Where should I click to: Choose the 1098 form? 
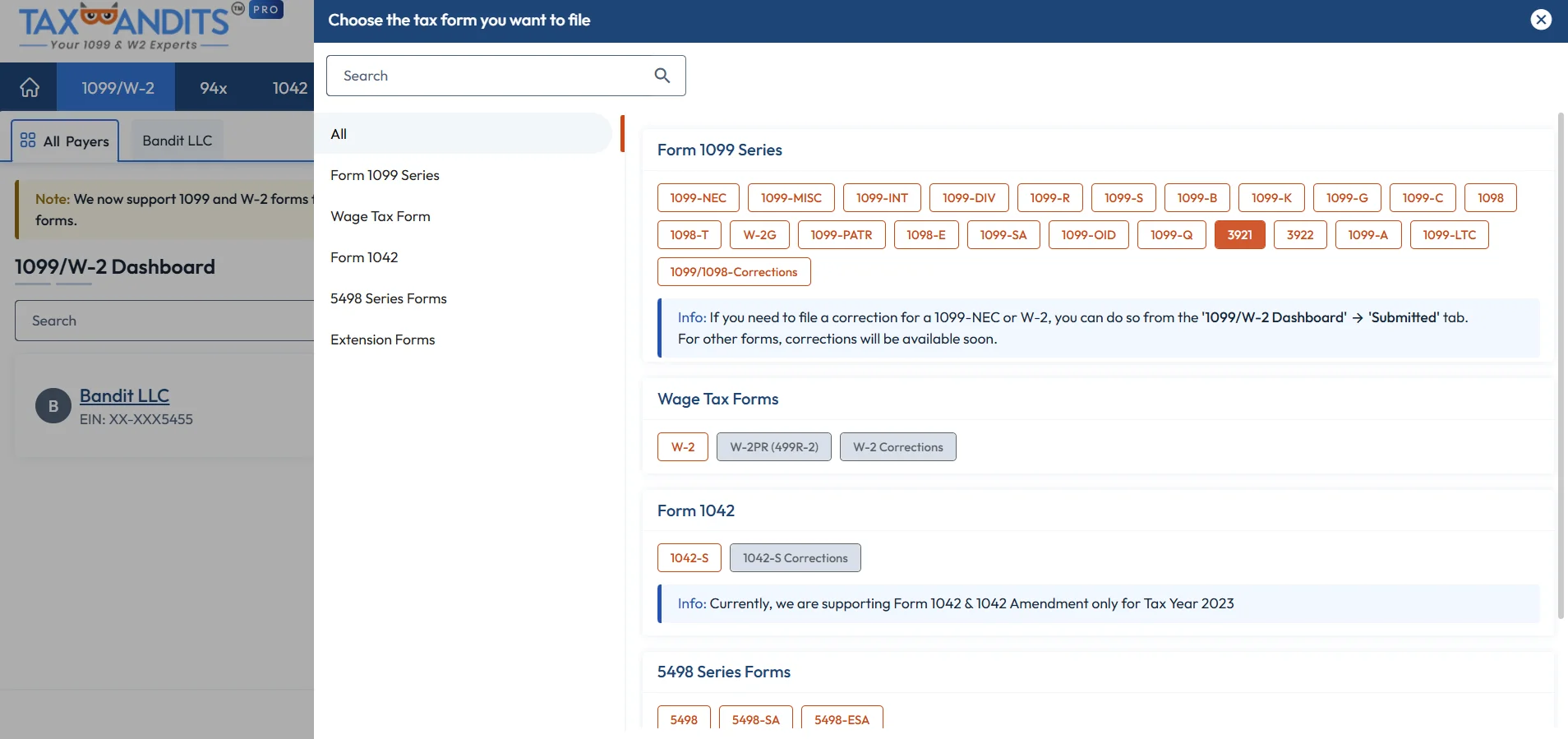coord(1491,198)
